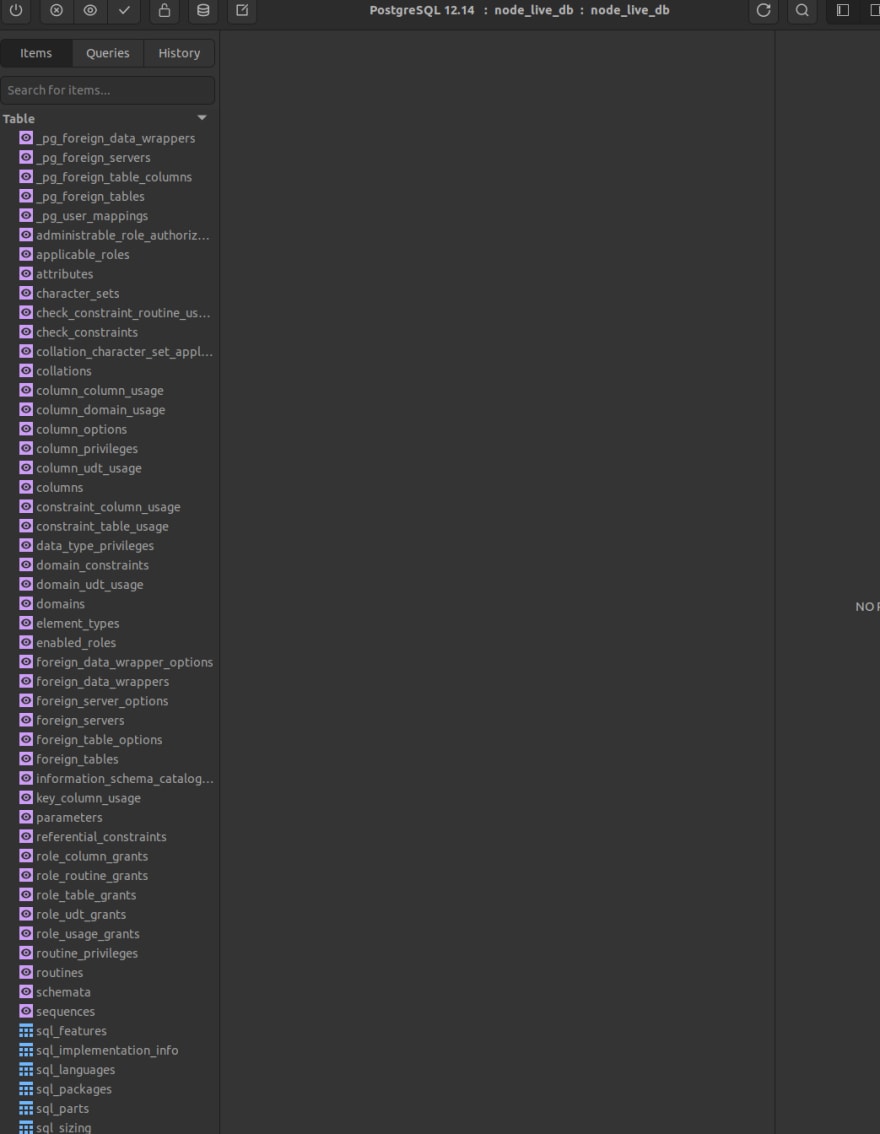Toggle the lock safe-mode icon
Viewport: 880px width, 1134px height.
165,10
